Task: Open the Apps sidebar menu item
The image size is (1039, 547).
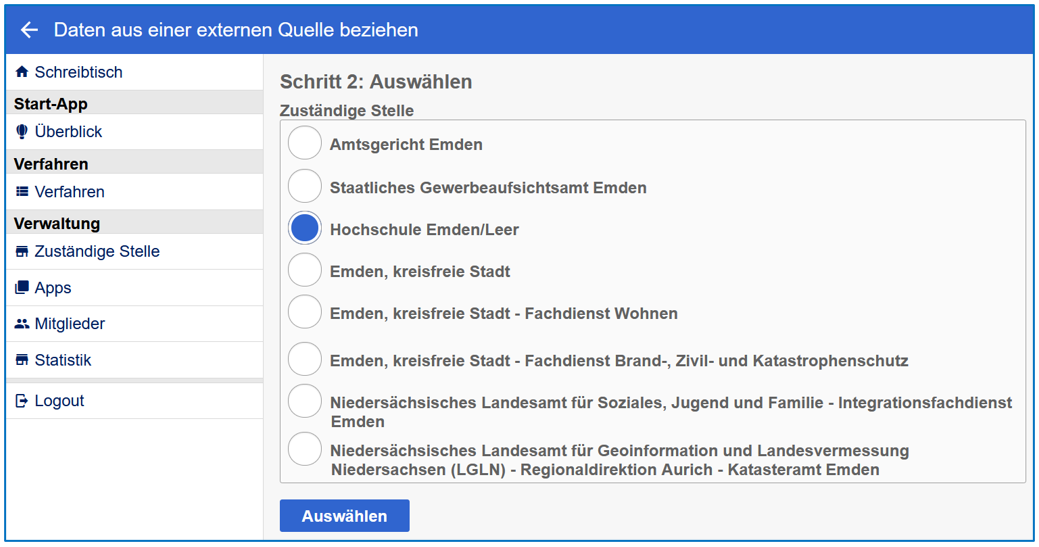Action: point(53,288)
